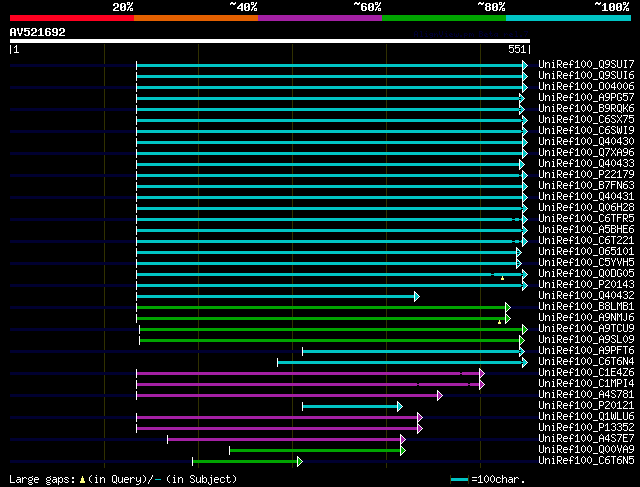
Task: Click the white query sequence bar
Action: click(270, 41)
